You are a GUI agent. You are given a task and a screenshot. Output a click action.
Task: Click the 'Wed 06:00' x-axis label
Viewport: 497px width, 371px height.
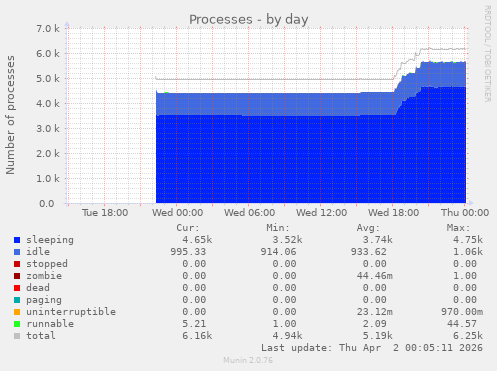click(249, 213)
